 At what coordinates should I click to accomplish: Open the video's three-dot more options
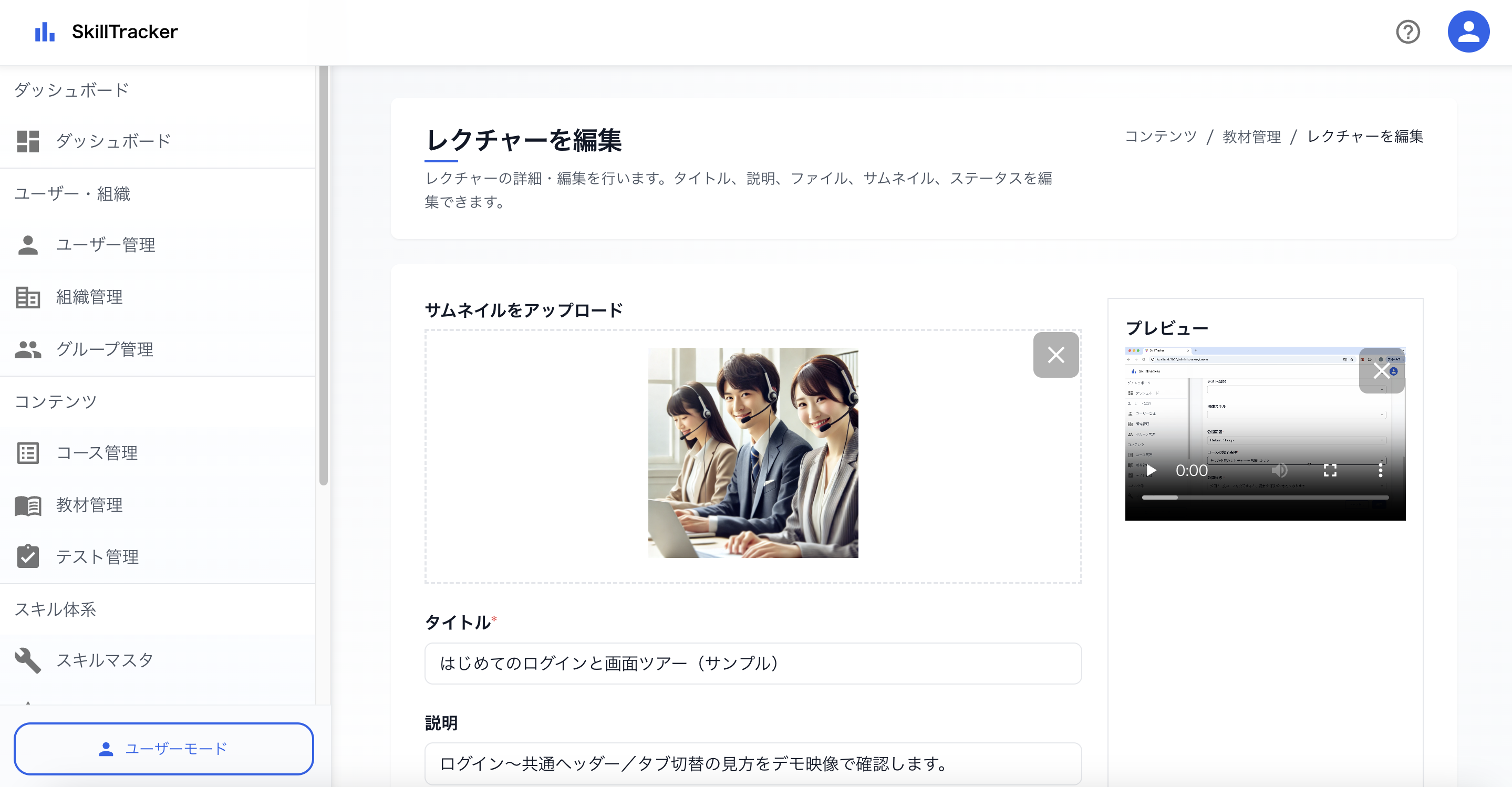pyautogui.click(x=1380, y=470)
